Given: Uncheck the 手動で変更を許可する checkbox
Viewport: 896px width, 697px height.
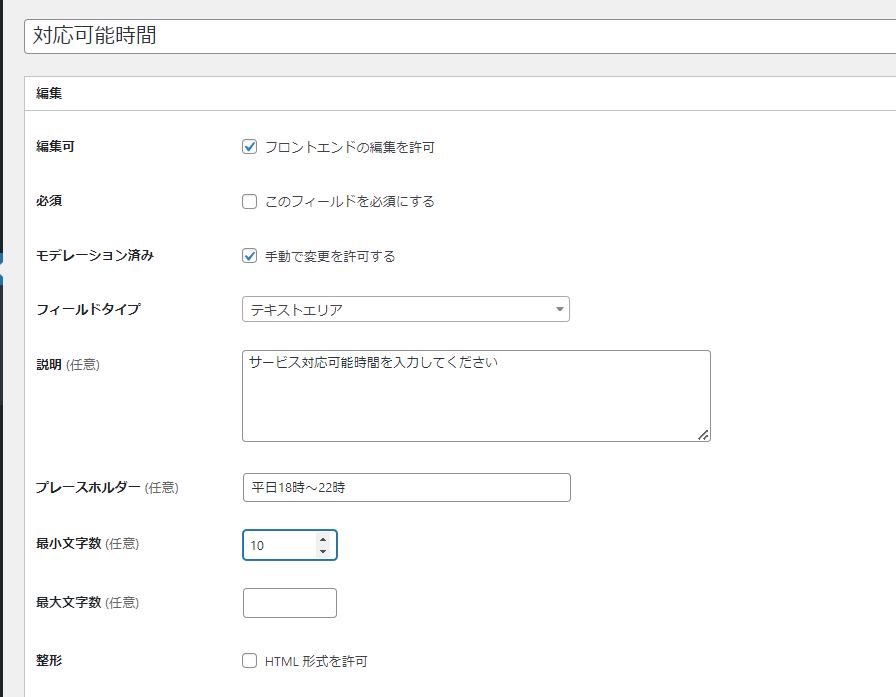Looking at the screenshot, I should [250, 256].
